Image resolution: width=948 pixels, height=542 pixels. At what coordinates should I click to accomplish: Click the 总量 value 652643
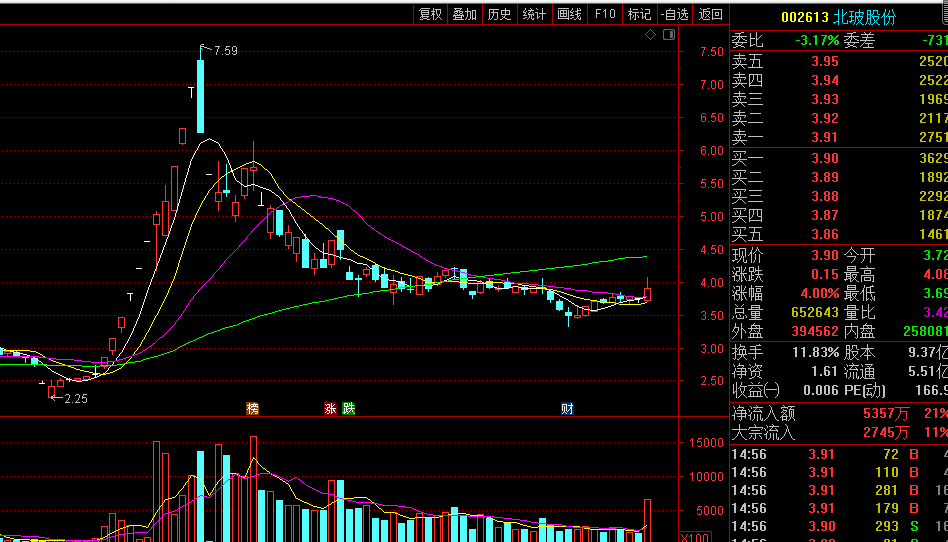(815, 312)
